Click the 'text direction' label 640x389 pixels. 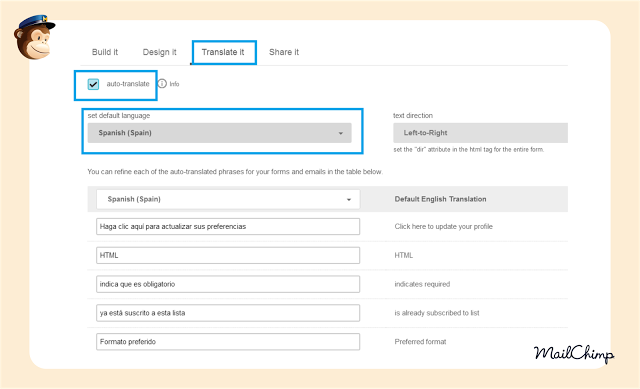(x=413, y=116)
